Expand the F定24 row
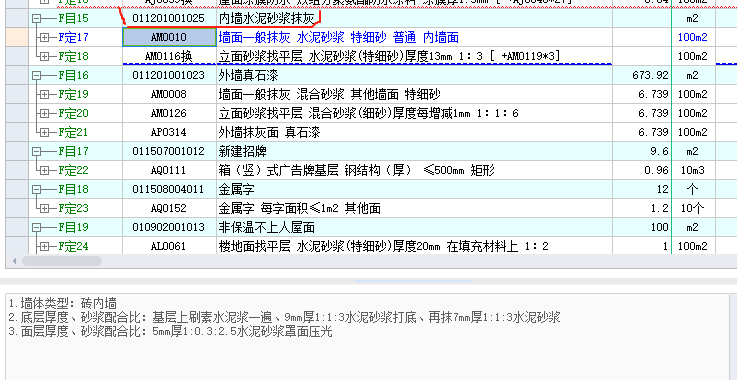This screenshot has width=737, height=380. tap(45, 246)
